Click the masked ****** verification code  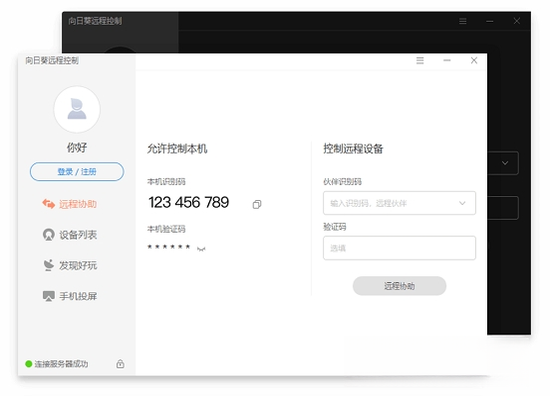tap(169, 247)
